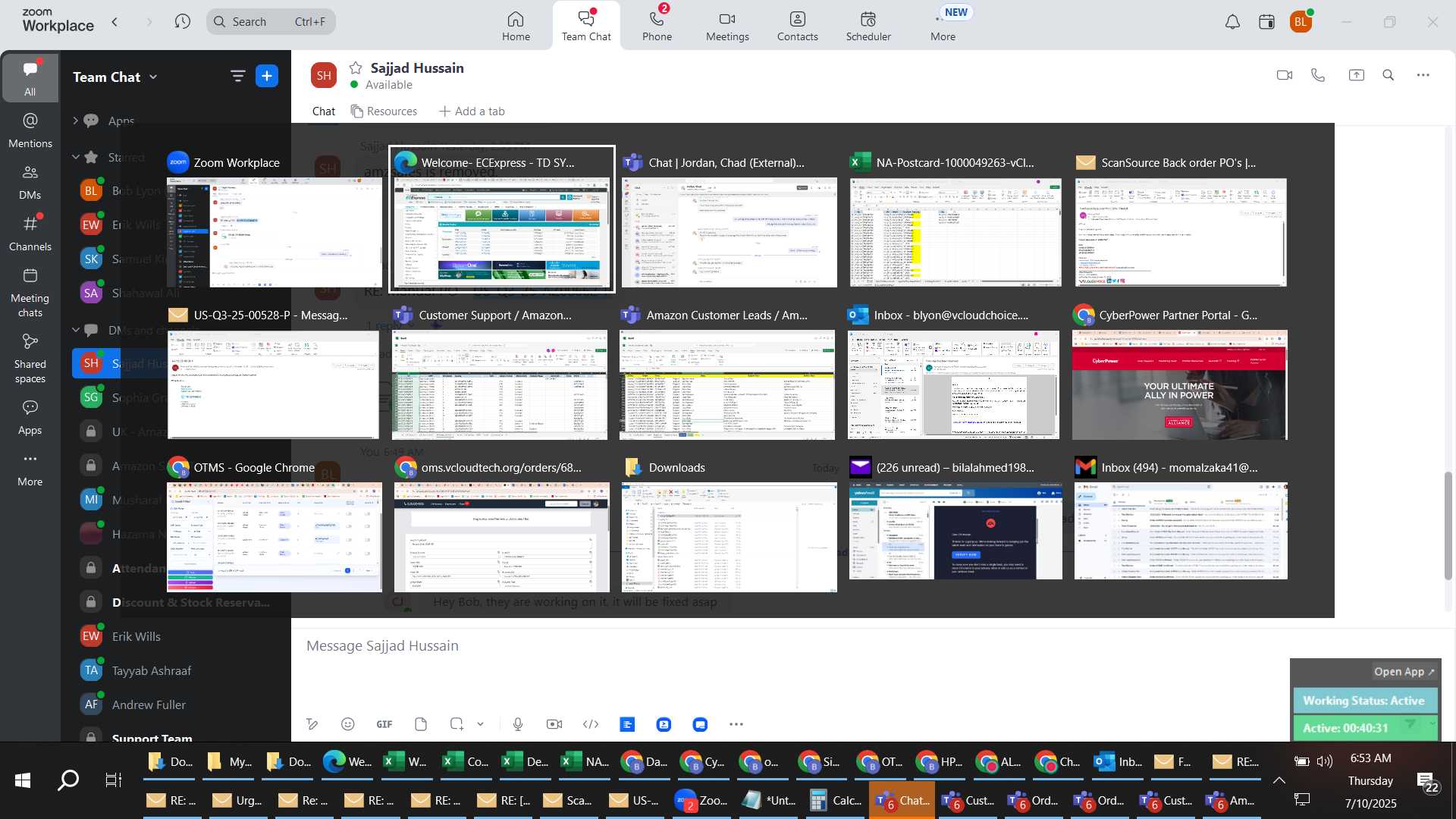1456x819 pixels.
Task: Open More in the left sidebar
Action: (x=30, y=469)
